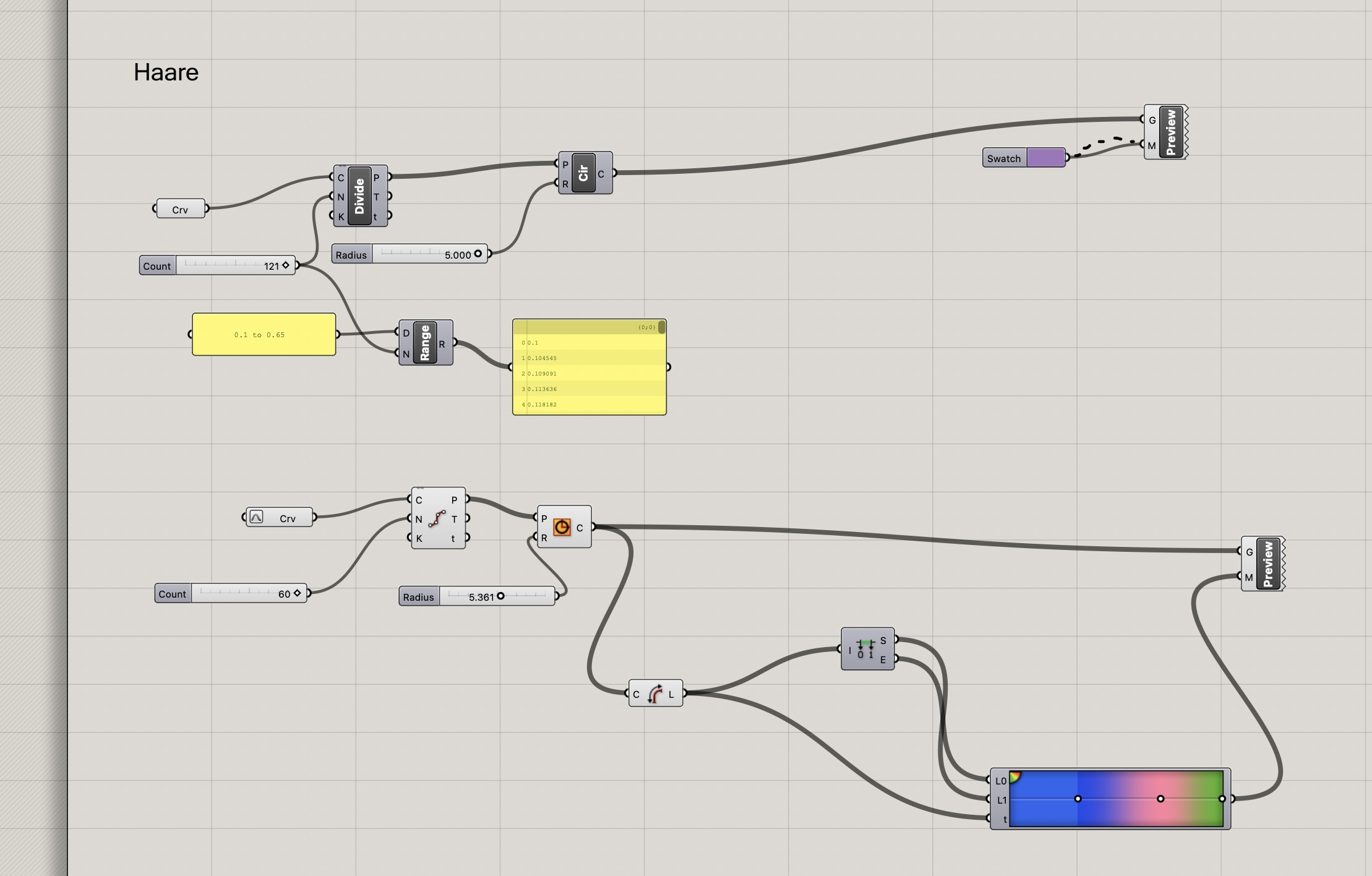Image resolution: width=1372 pixels, height=876 pixels.
Task: Click the scrollbar on the yellow output panel
Action: [662, 328]
